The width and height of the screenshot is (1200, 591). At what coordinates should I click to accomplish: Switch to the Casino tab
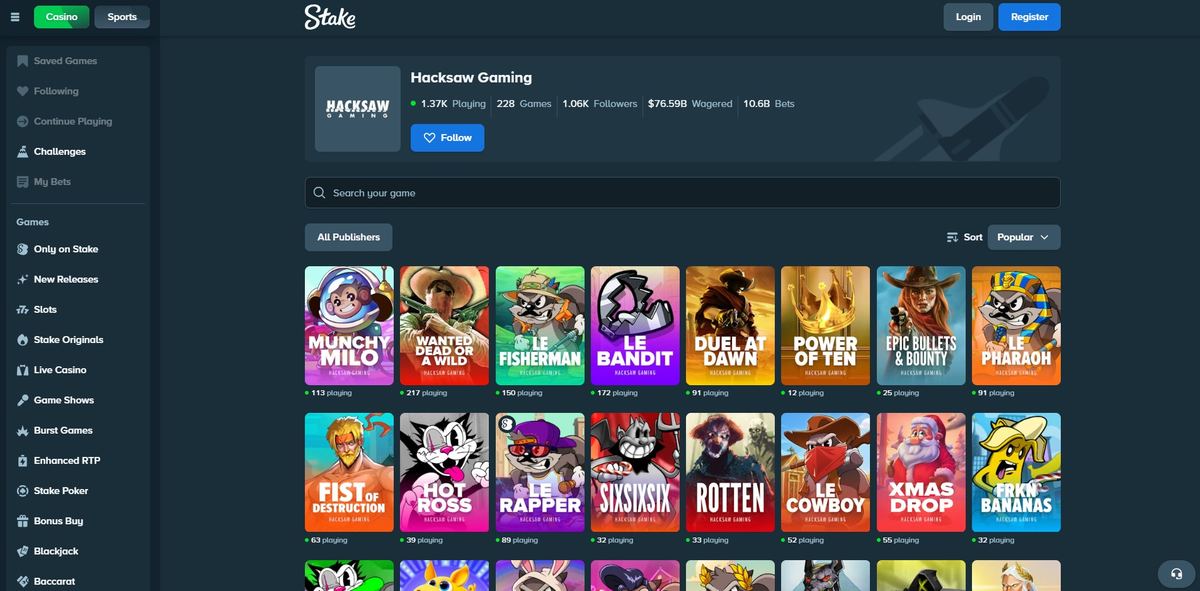point(61,17)
